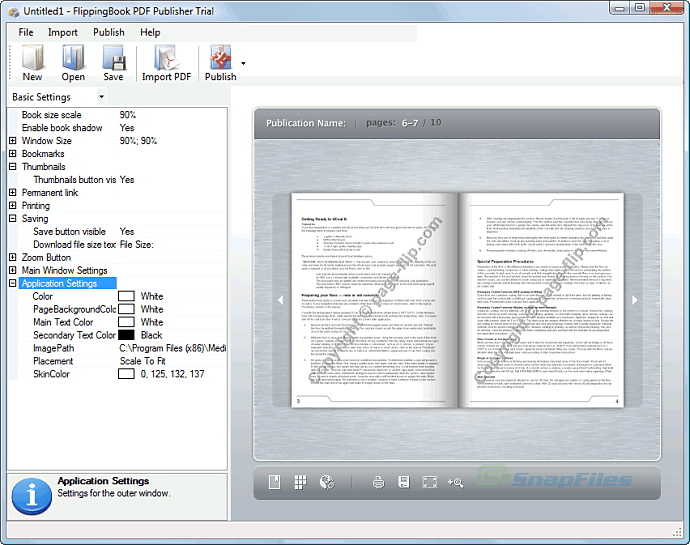The height and width of the screenshot is (545, 690).
Task: Go to previous page with left arrow
Action: 280,300
